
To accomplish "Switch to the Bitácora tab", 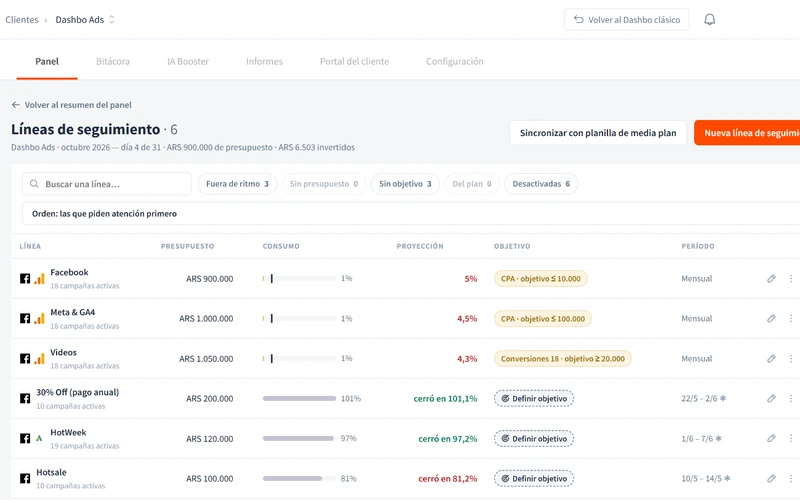I will click(x=113, y=61).
